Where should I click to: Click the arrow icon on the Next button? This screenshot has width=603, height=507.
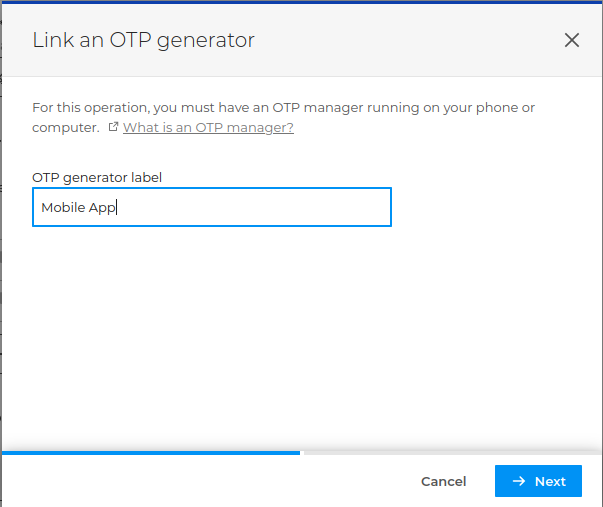519,481
